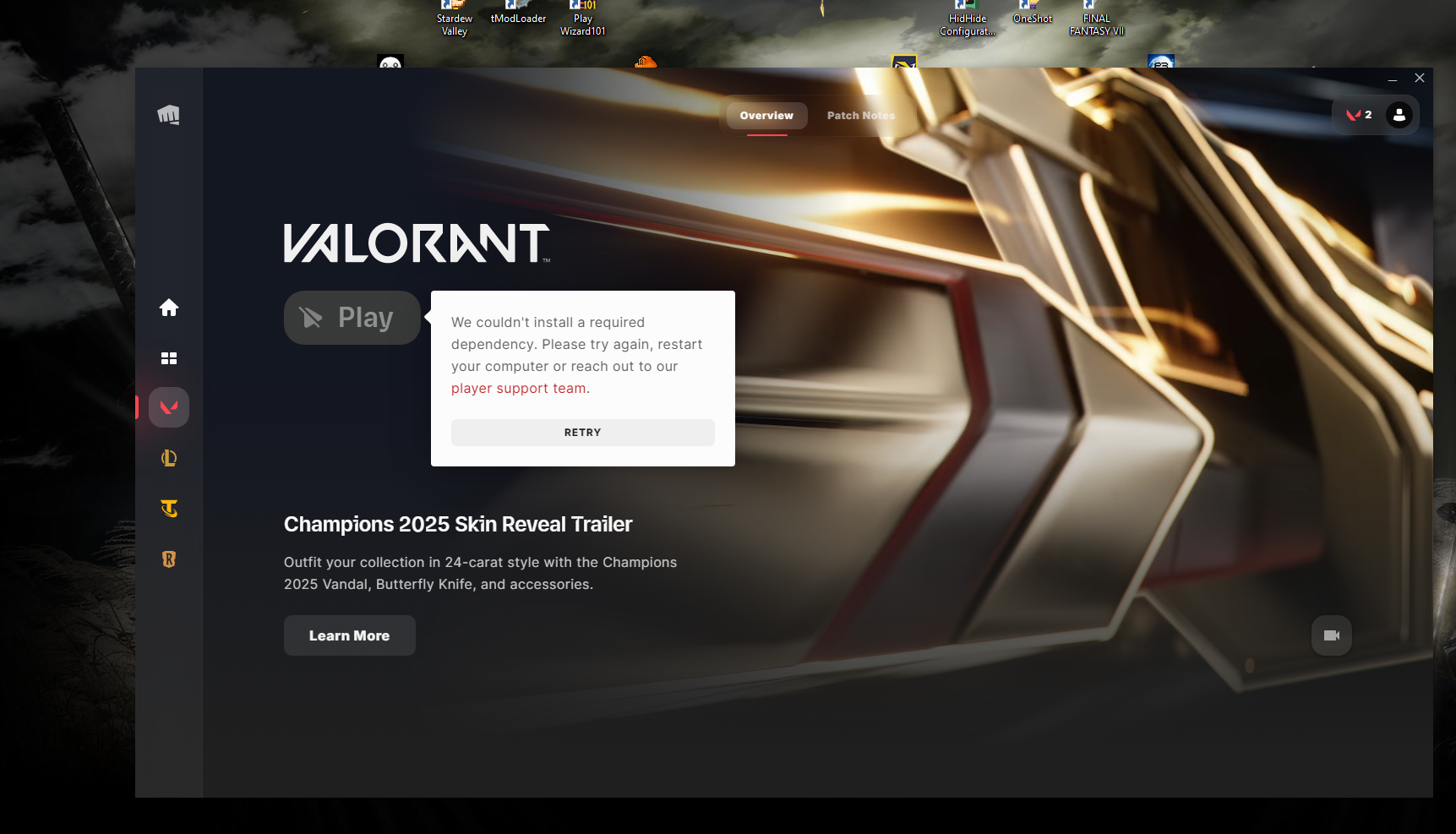The width and height of the screenshot is (1456, 834).
Task: Click the Learn More button
Action: click(350, 635)
